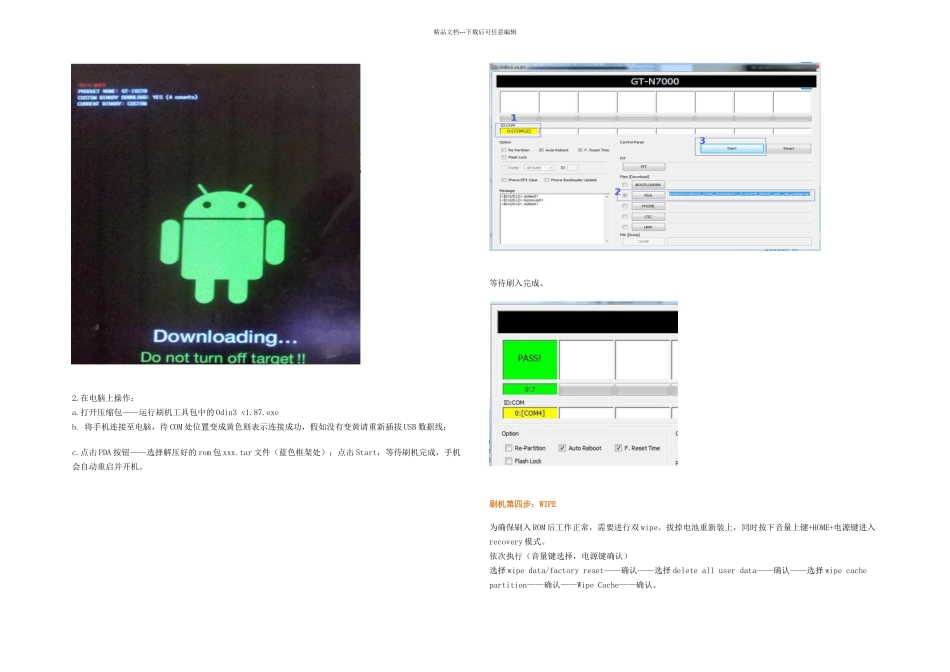
Task: Click the green 0:7 progress bar
Action: tap(529, 389)
